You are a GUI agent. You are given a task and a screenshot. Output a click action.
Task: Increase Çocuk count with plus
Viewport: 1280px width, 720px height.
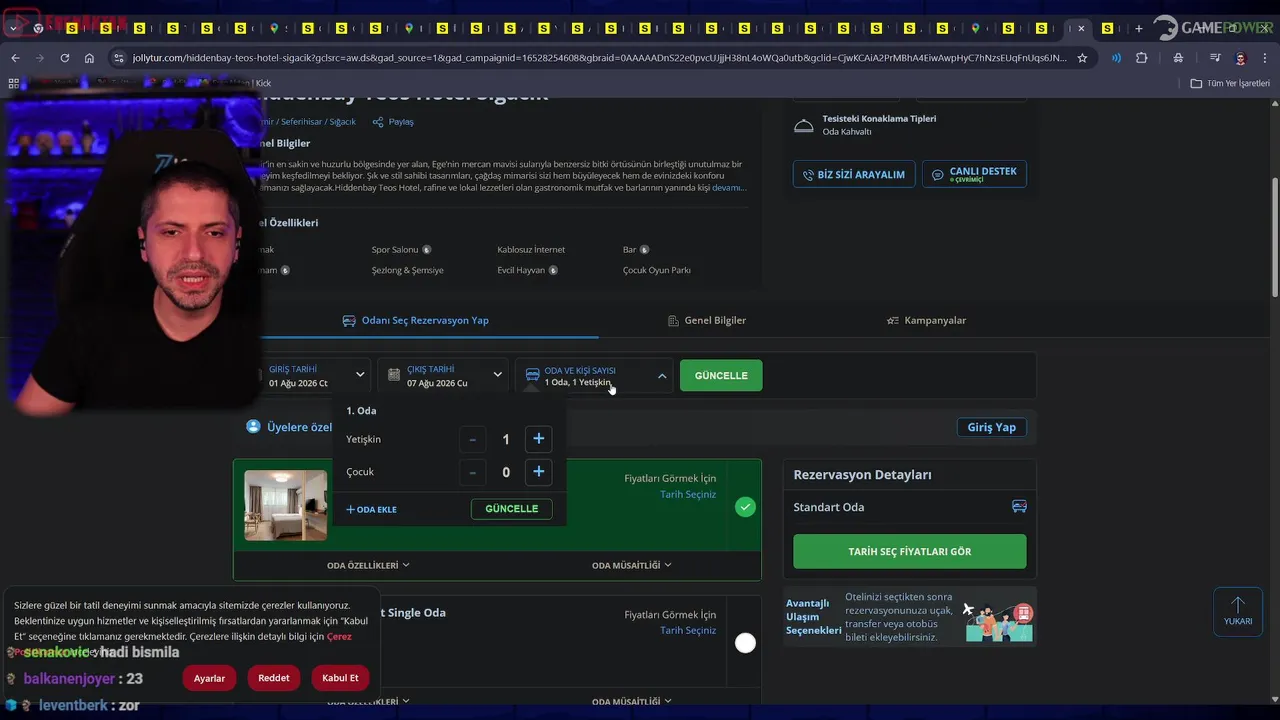click(x=538, y=472)
